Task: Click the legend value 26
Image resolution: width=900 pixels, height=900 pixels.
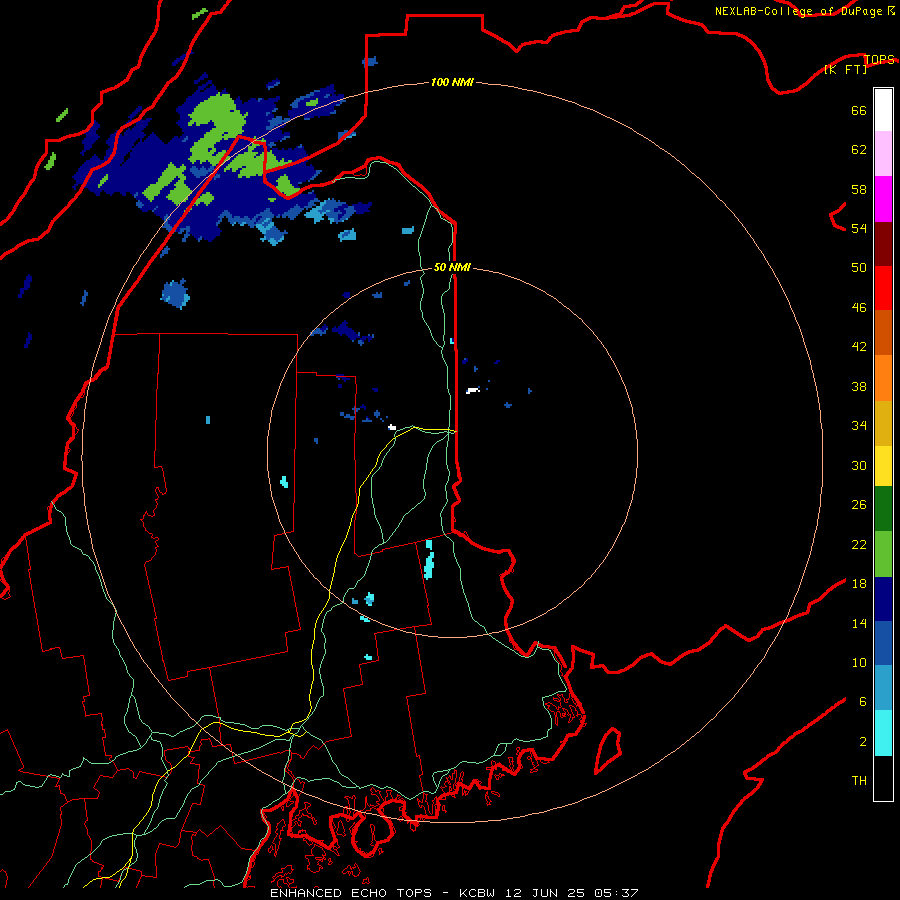Action: [859, 505]
